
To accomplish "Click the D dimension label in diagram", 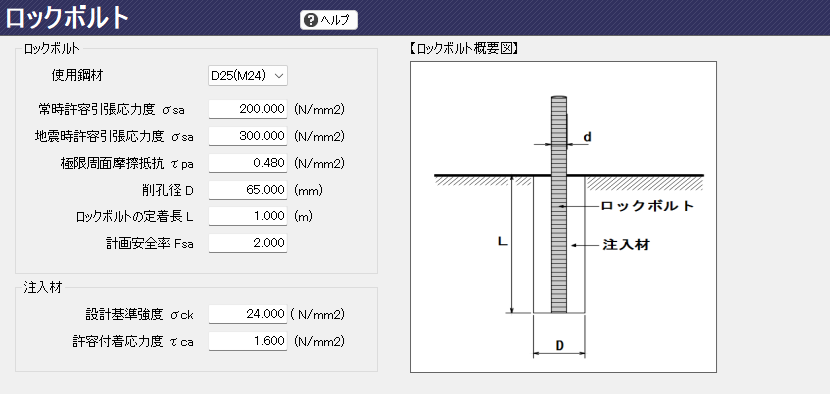I will (559, 346).
